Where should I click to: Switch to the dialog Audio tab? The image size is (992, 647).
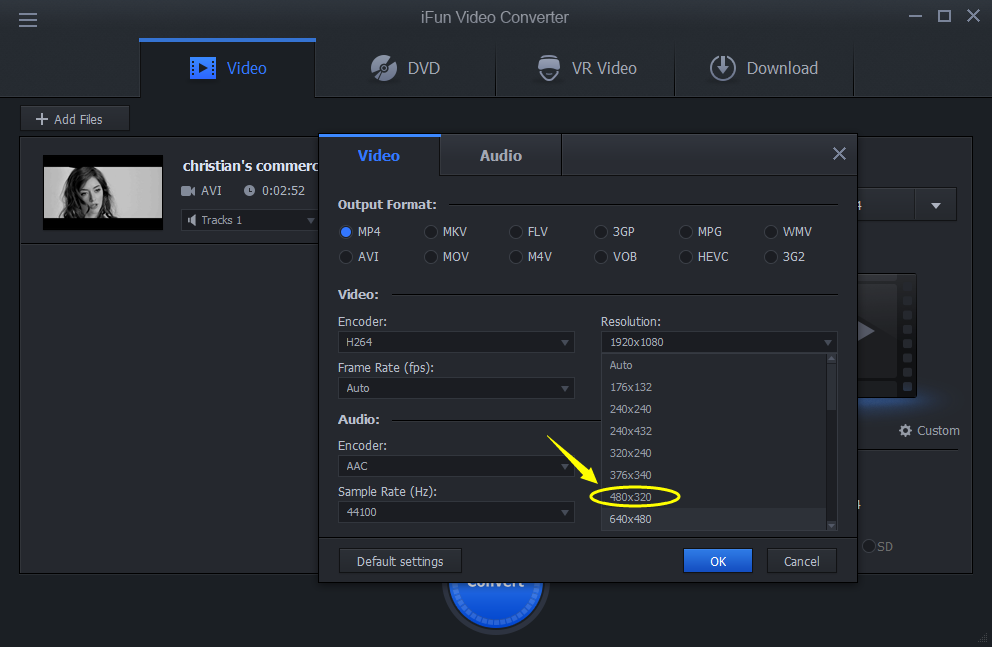point(500,156)
